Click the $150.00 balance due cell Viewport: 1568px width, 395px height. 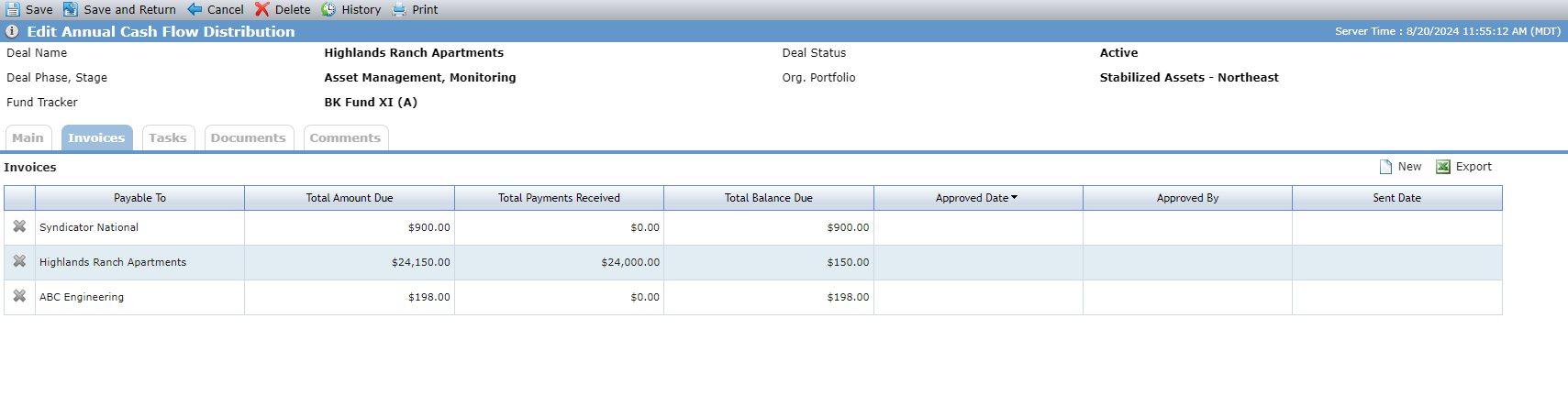coord(769,262)
